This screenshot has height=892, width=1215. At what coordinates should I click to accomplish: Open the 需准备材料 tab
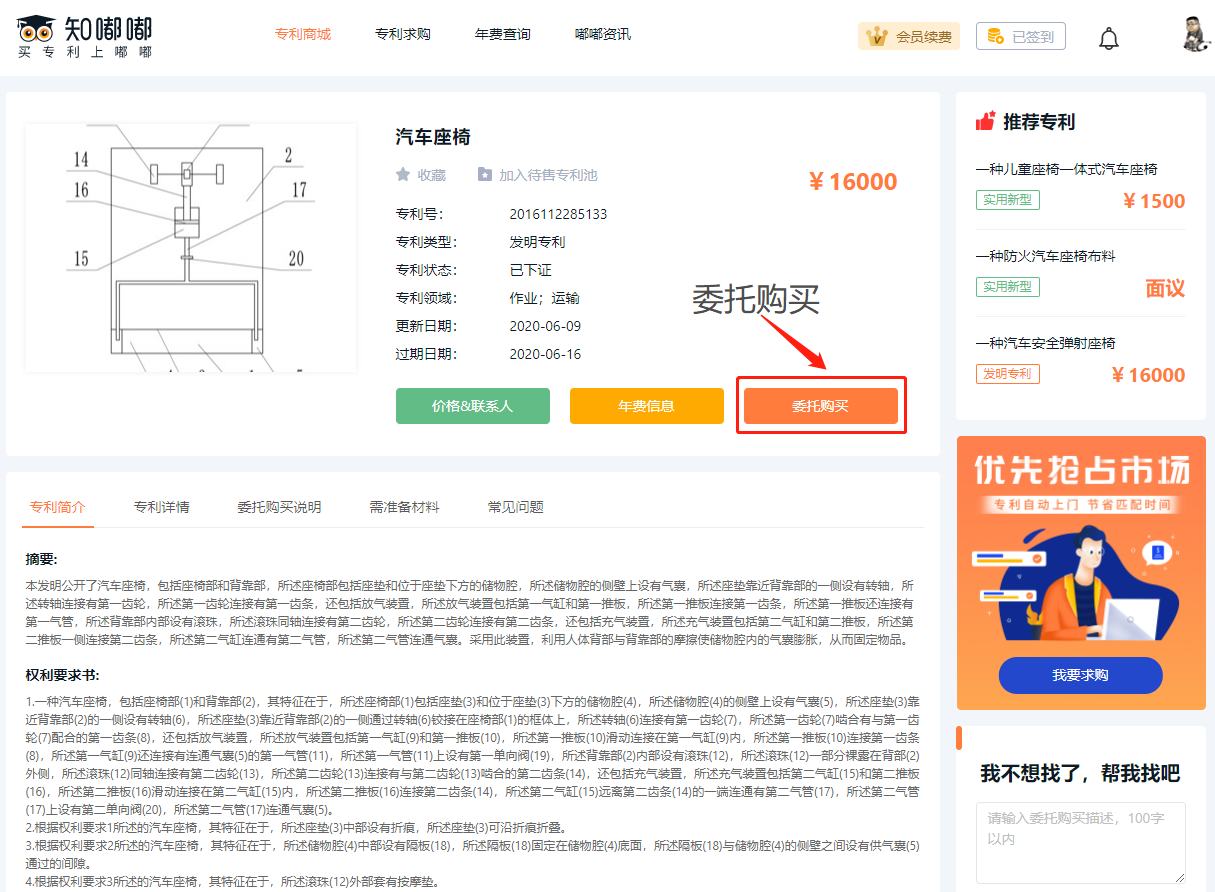tap(405, 507)
